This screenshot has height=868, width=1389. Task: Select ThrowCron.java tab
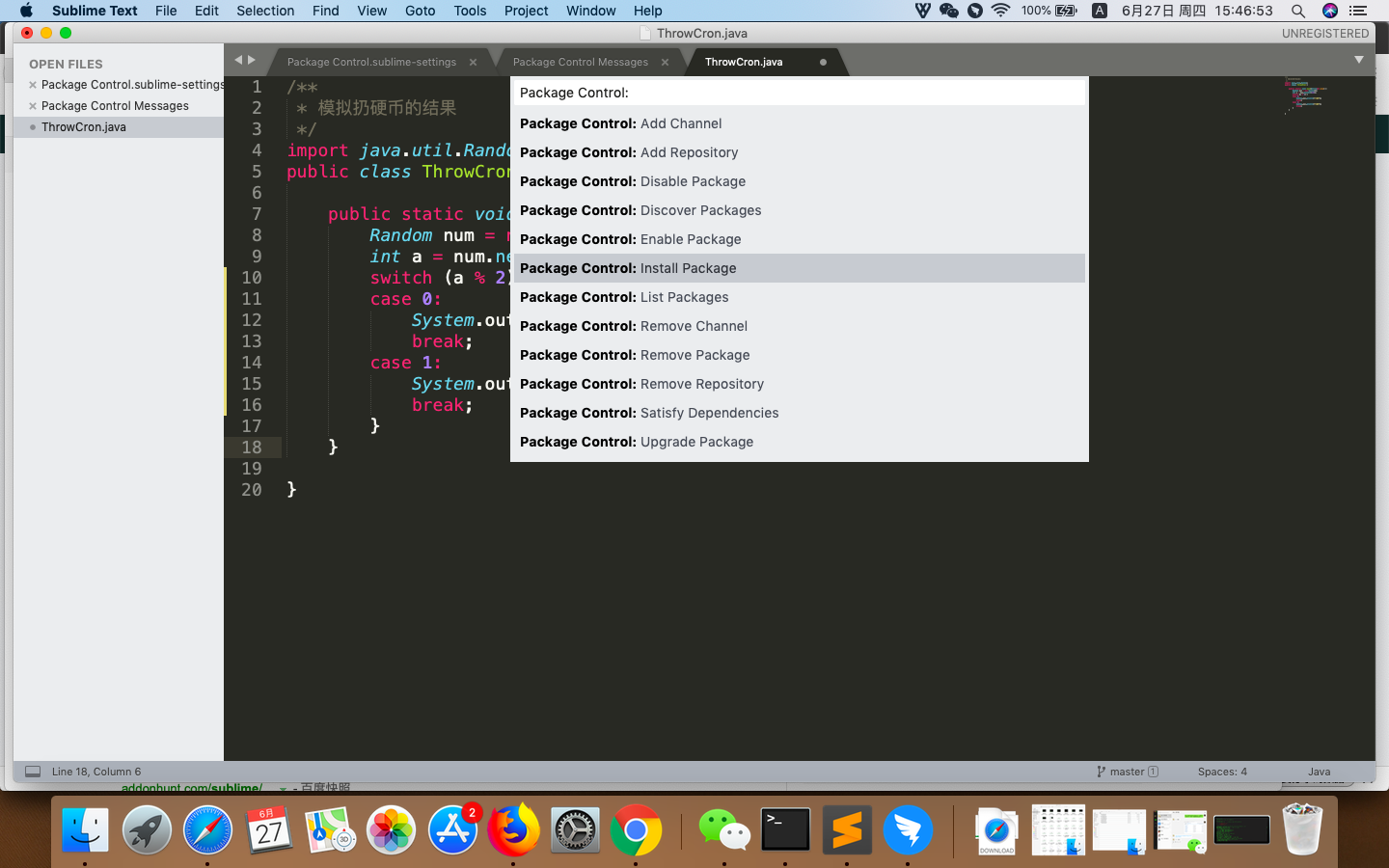pyautogui.click(x=744, y=62)
